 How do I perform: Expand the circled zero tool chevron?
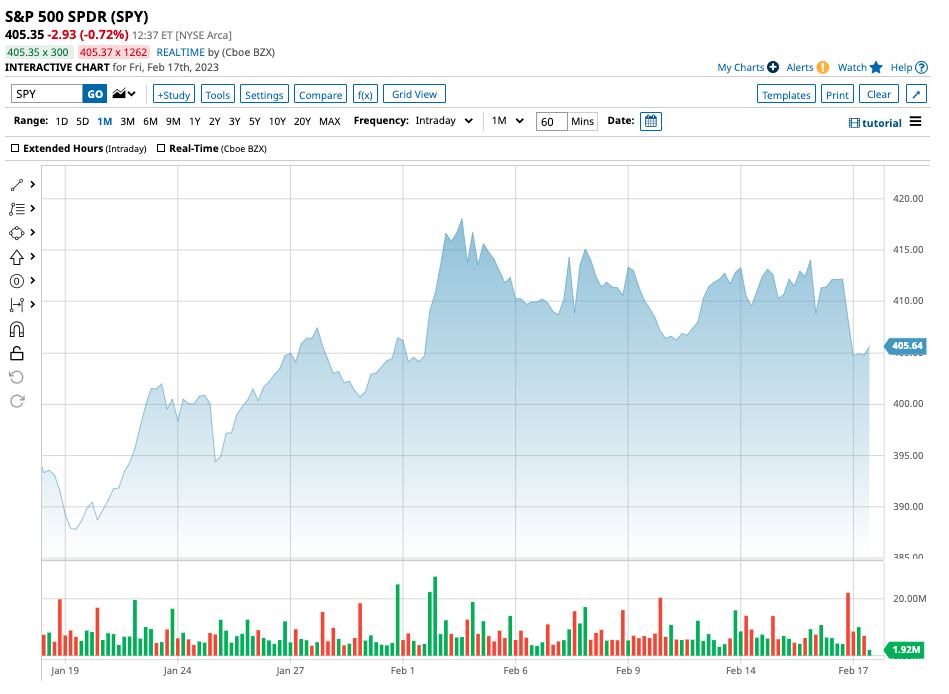coord(33,281)
